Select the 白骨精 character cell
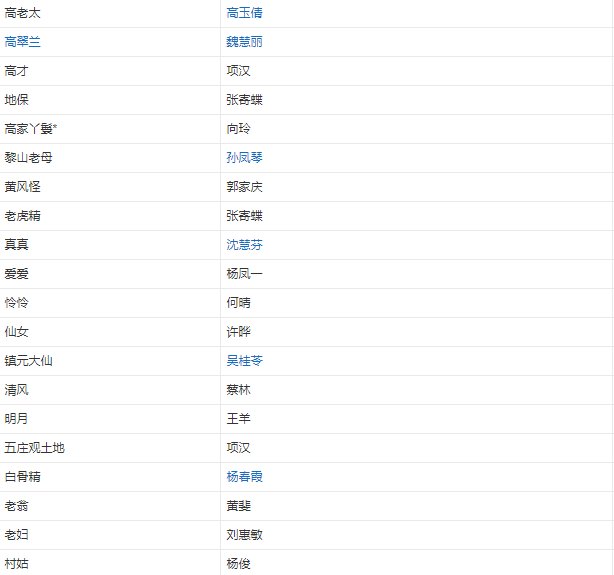The width and height of the screenshot is (614, 575). tap(23, 477)
